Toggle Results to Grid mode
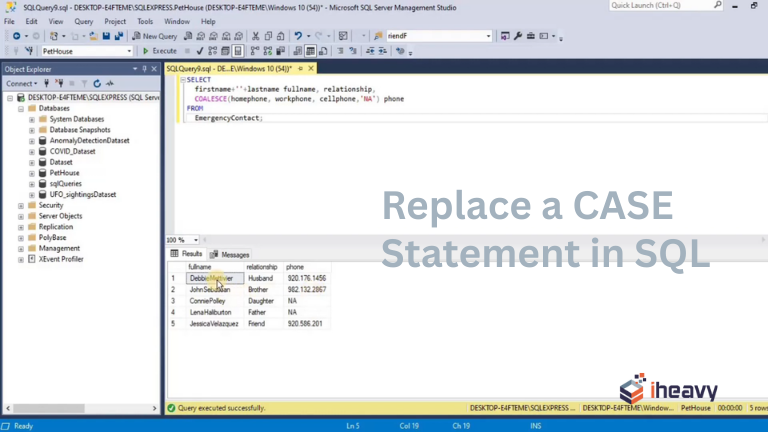The width and height of the screenshot is (768, 432). click(x=310, y=51)
